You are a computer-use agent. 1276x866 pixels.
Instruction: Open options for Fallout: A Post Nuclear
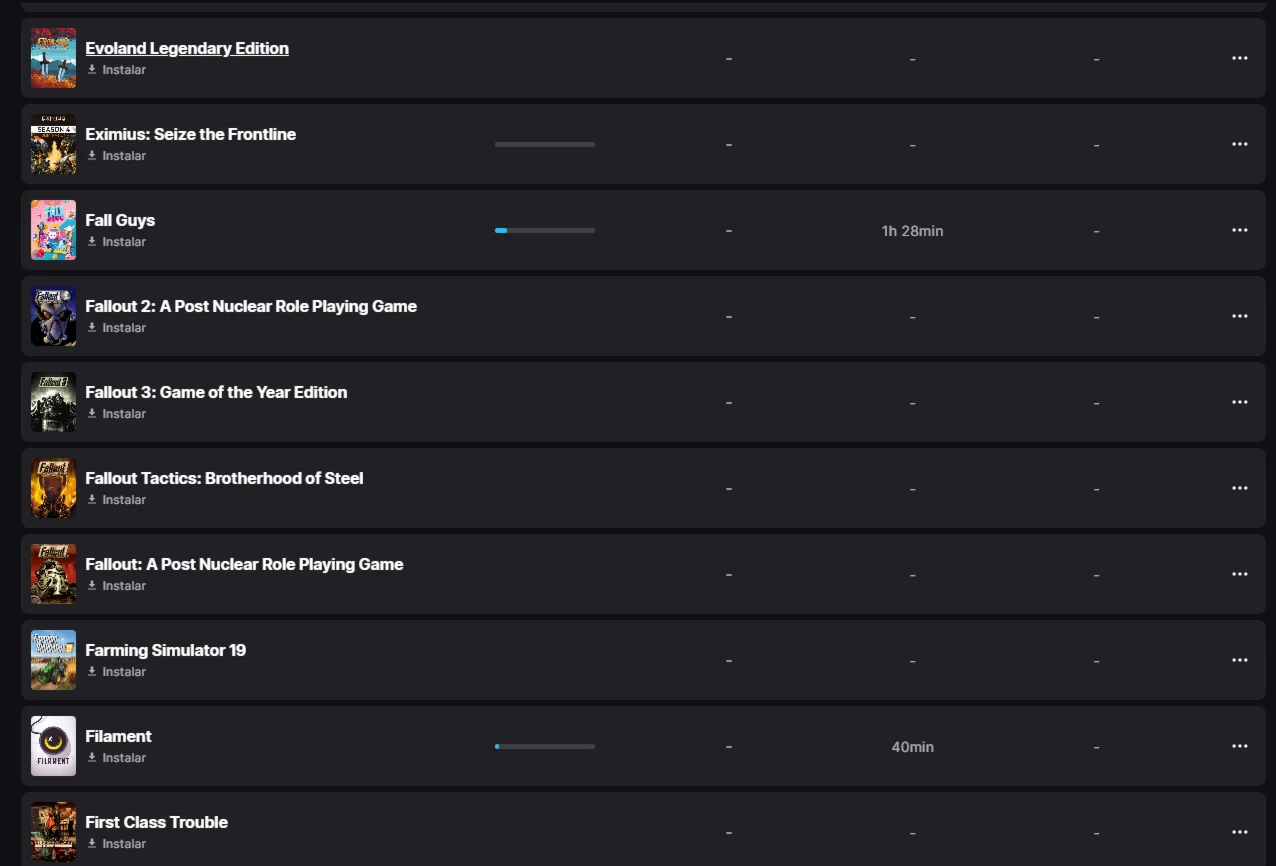point(1240,574)
